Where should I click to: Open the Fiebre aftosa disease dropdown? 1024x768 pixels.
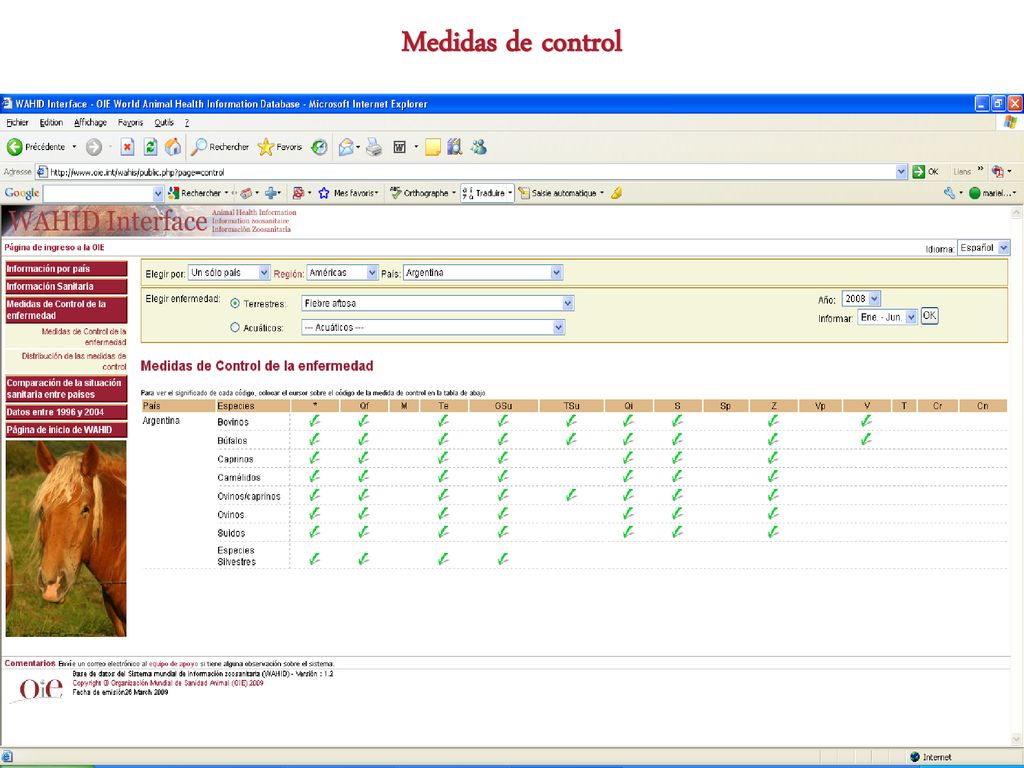click(438, 303)
